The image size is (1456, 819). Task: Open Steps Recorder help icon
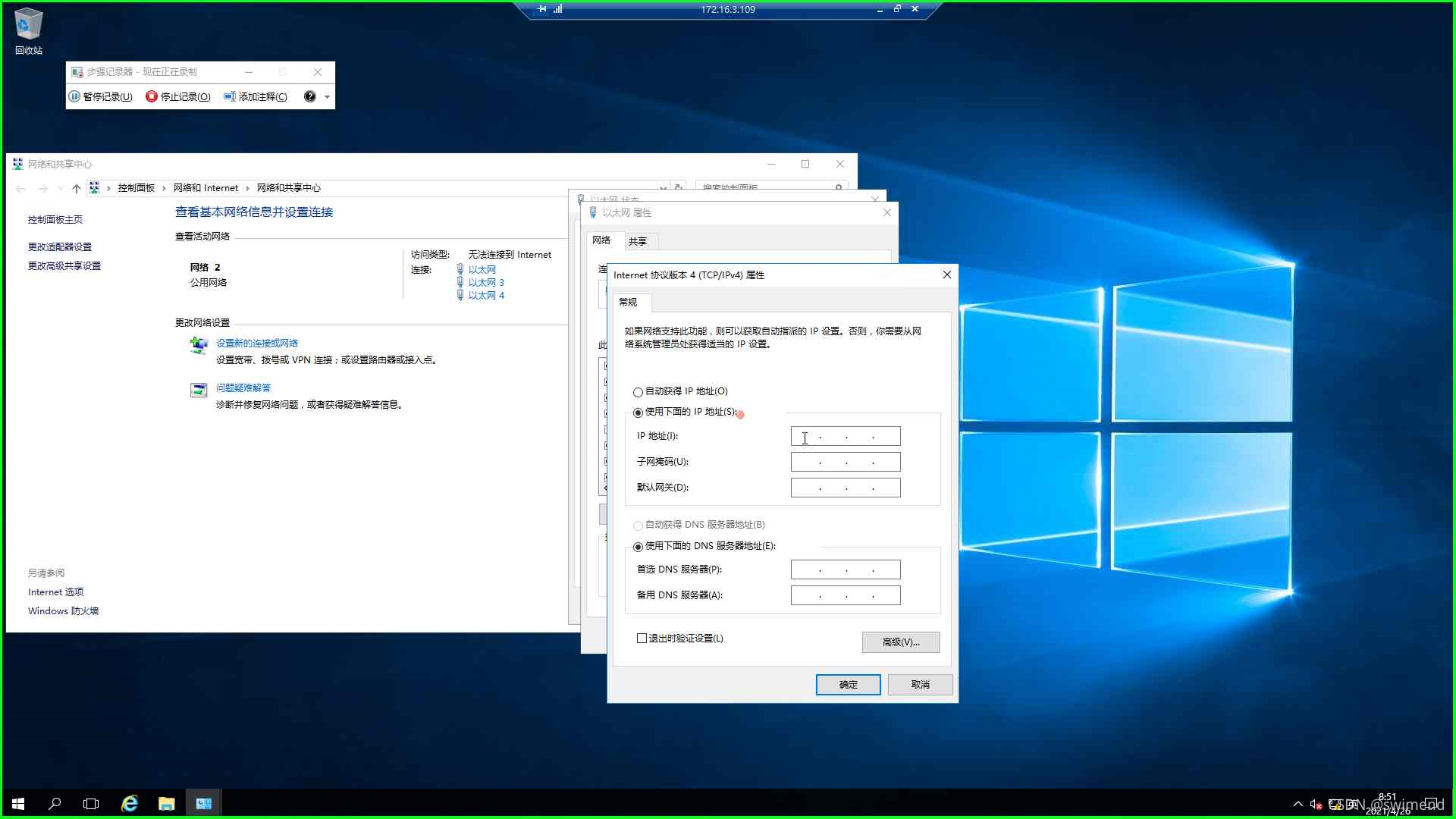(x=309, y=96)
